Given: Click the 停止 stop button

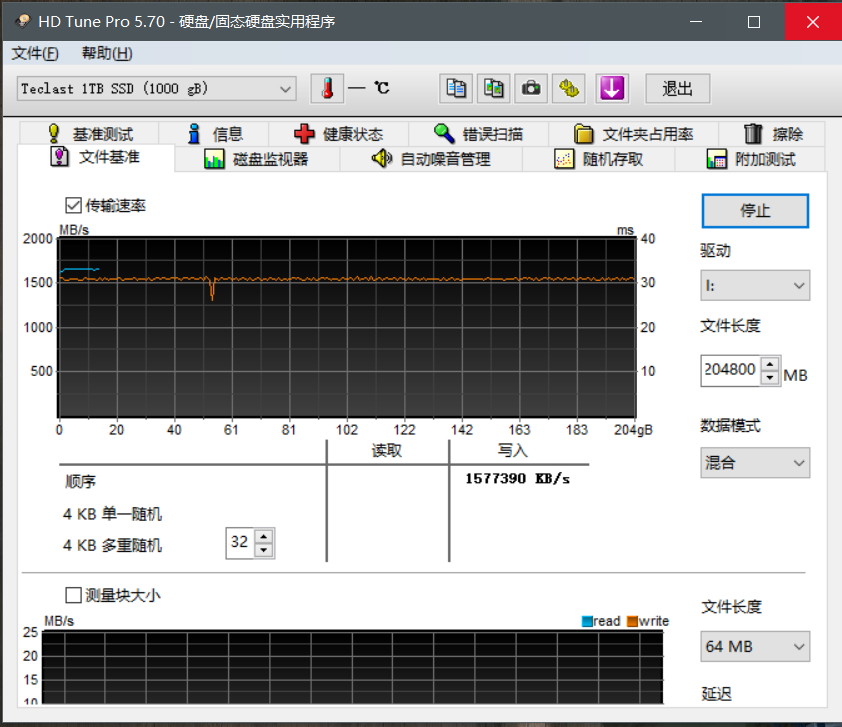Looking at the screenshot, I should 755,210.
